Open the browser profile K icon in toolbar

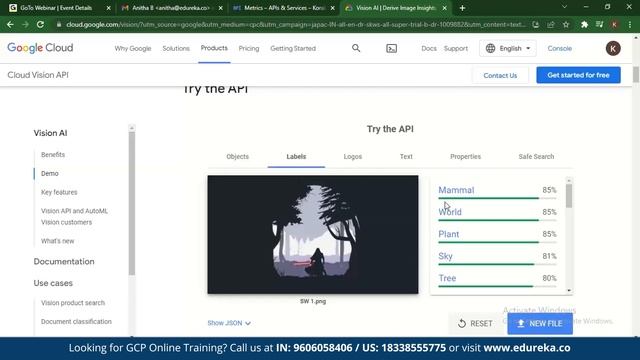coord(614,24)
